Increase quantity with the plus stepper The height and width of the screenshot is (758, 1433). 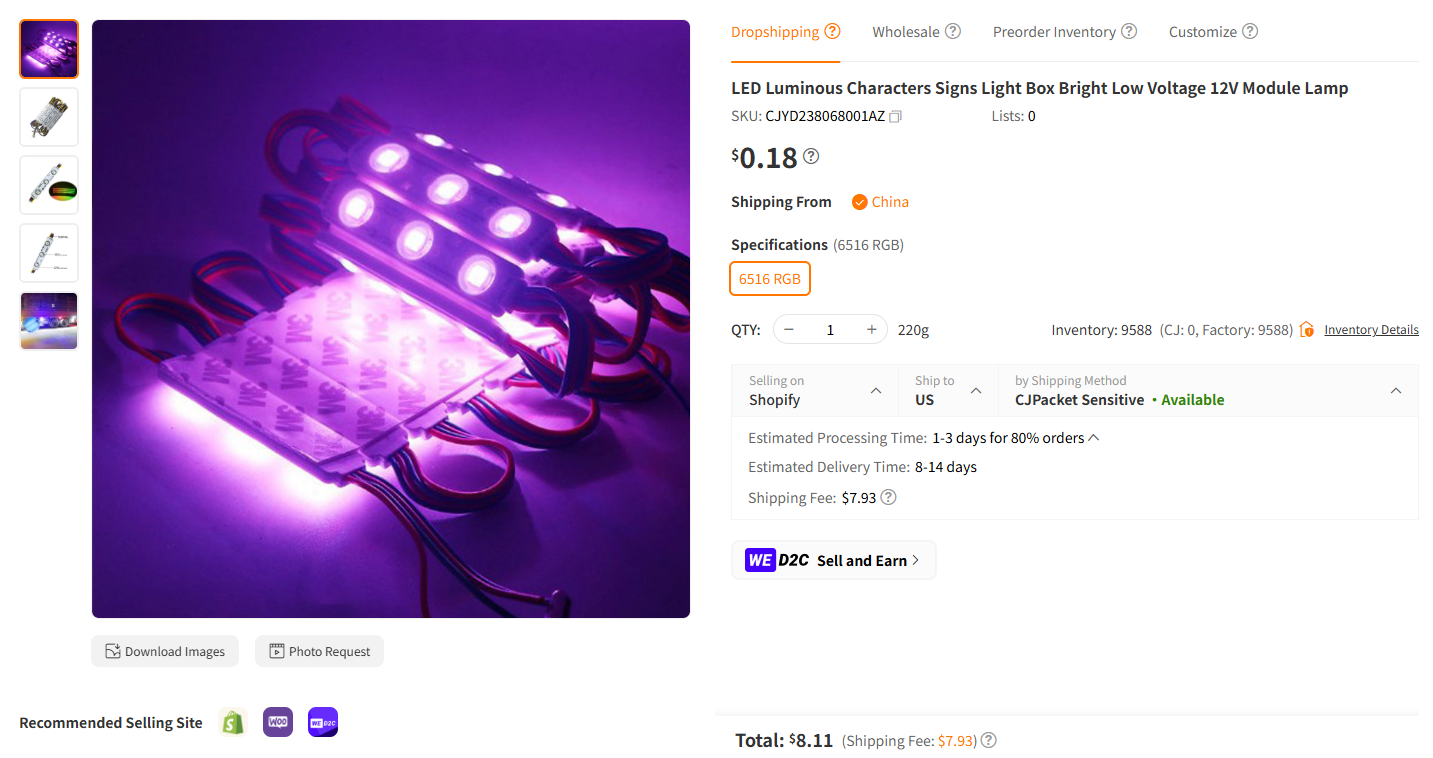871,329
